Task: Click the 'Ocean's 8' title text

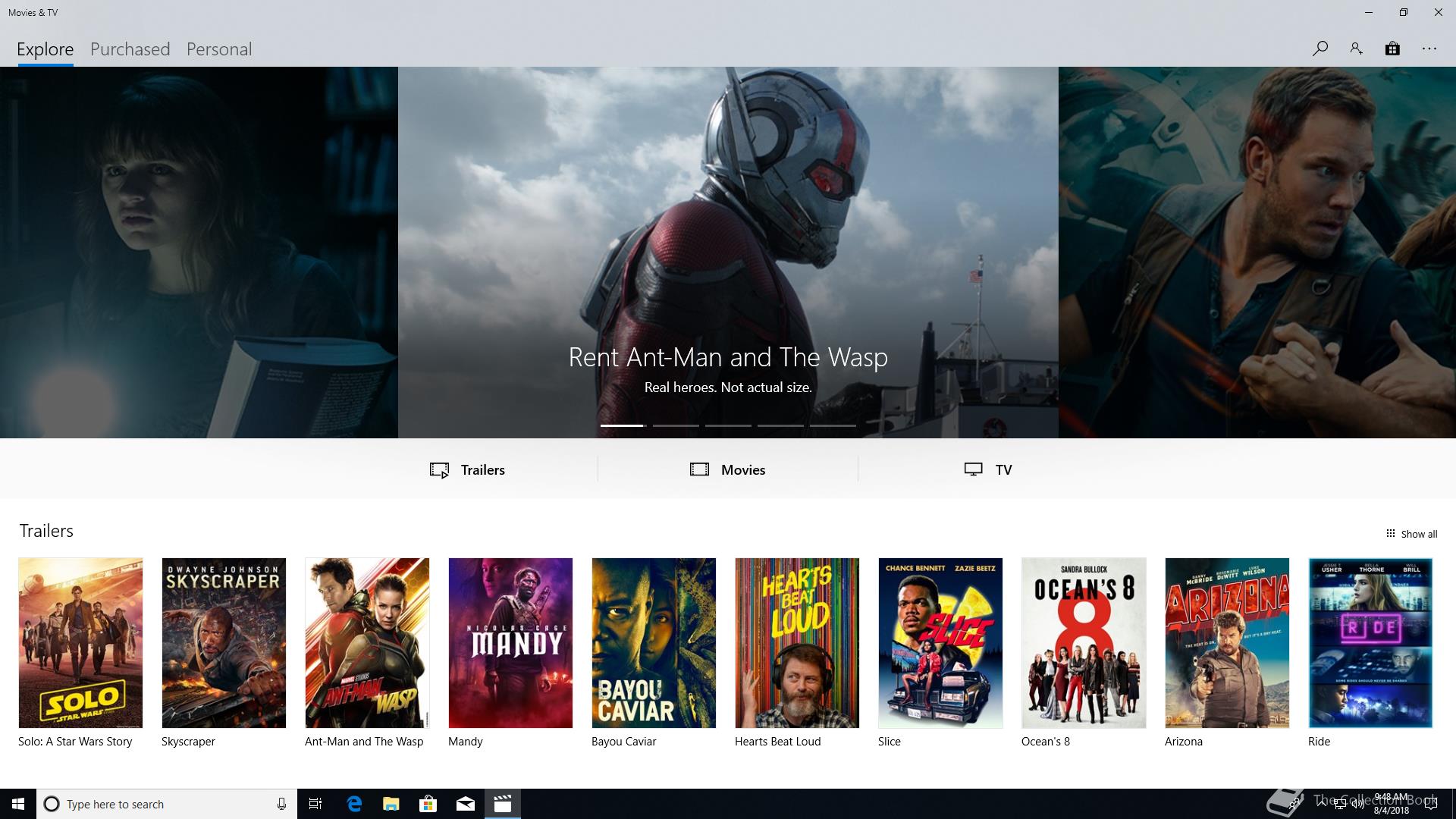Action: [1046, 742]
